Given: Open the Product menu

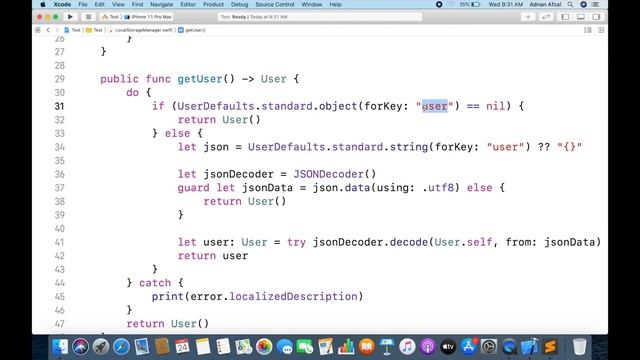Looking at the screenshot, I should 213,4.
